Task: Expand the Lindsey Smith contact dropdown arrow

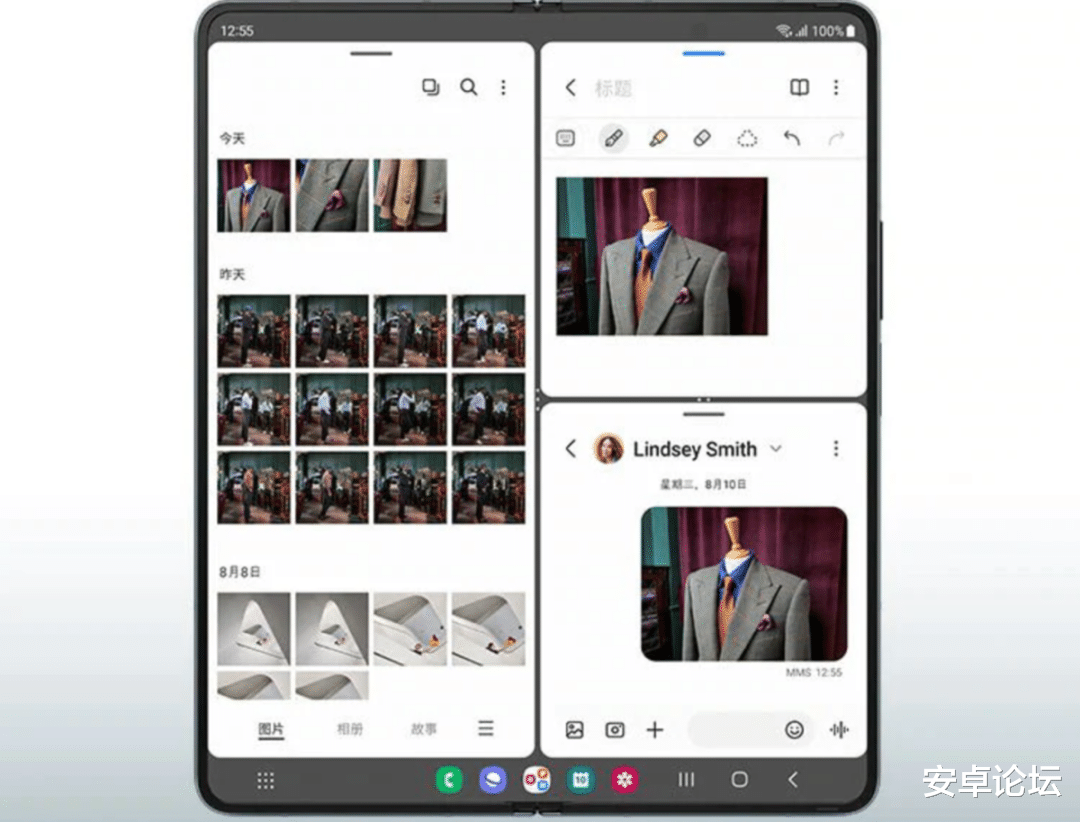Action: click(776, 449)
